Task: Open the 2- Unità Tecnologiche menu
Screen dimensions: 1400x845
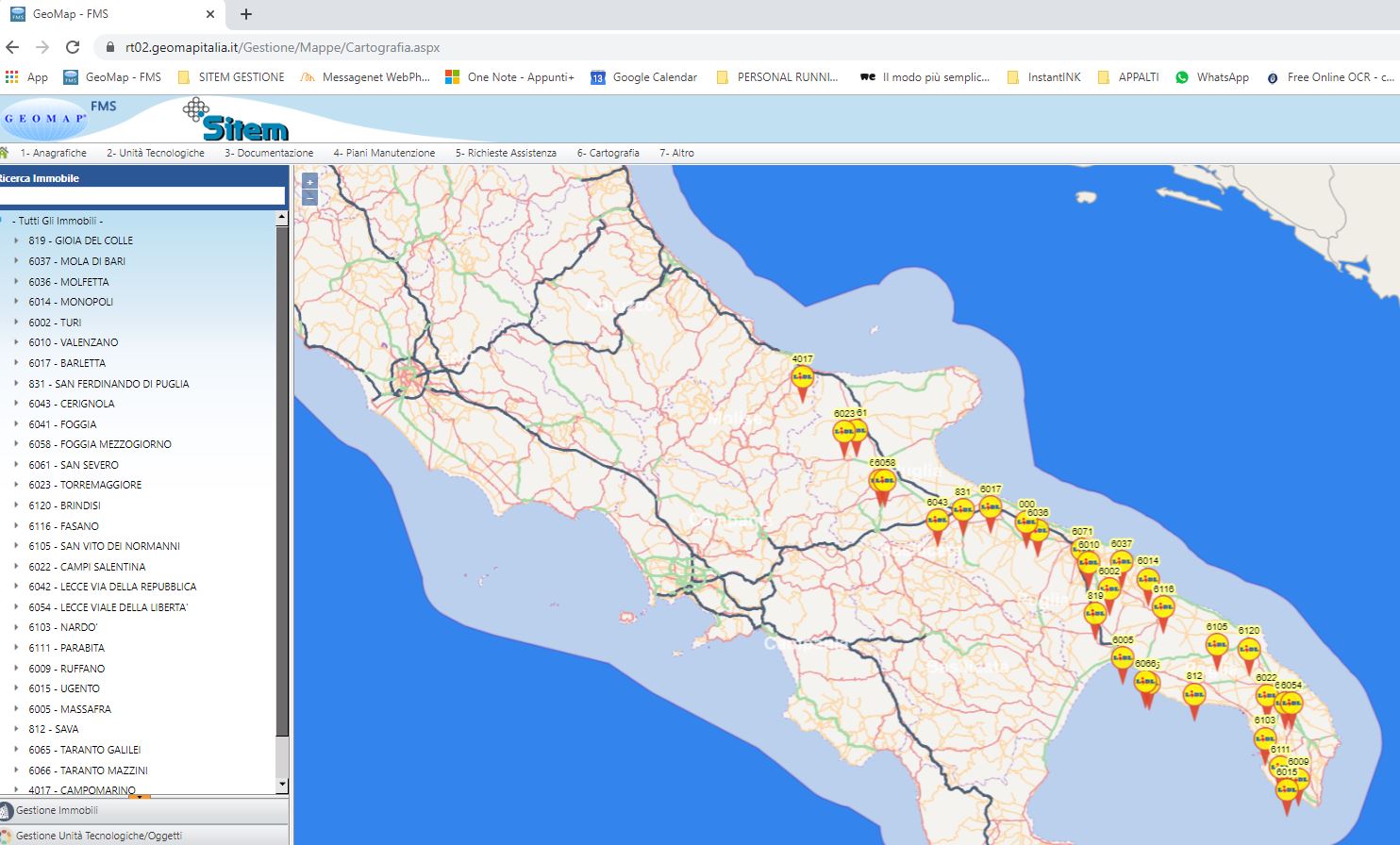Action: tap(156, 153)
